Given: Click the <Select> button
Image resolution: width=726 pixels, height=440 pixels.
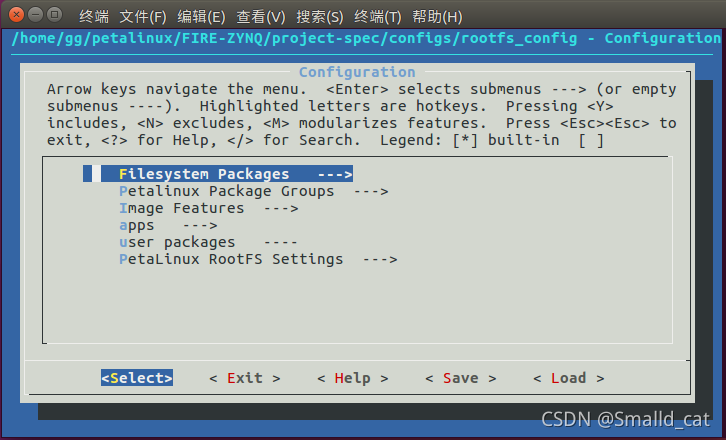Looking at the screenshot, I should [x=137, y=378].
